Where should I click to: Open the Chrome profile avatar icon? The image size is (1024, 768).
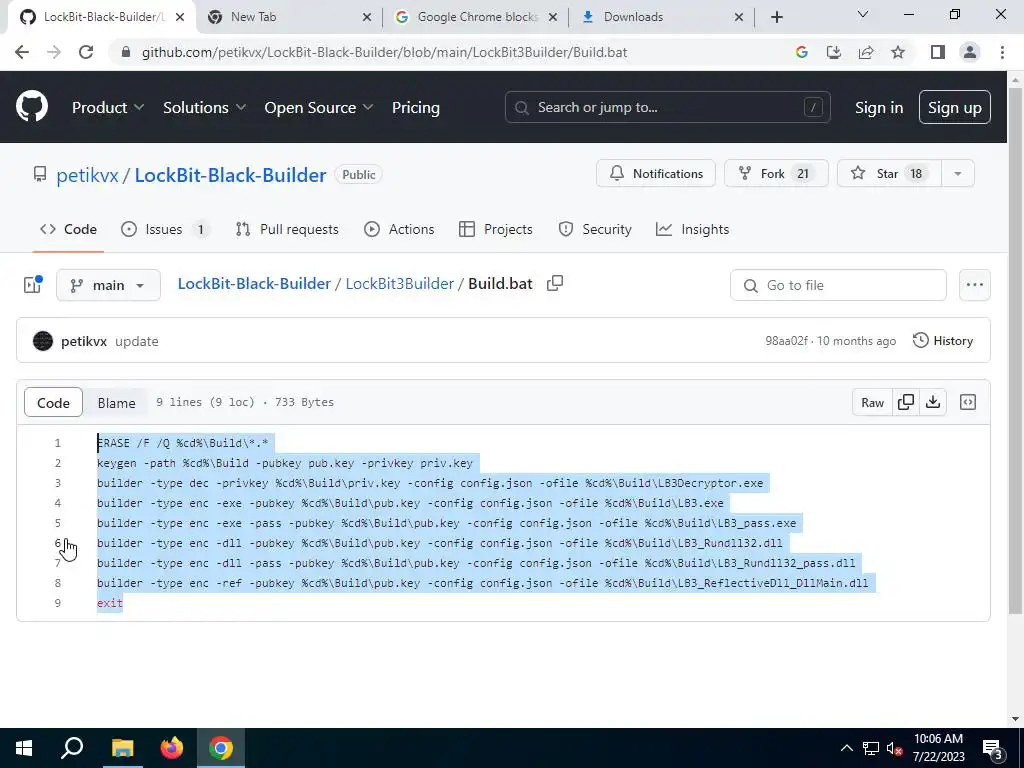click(970, 52)
